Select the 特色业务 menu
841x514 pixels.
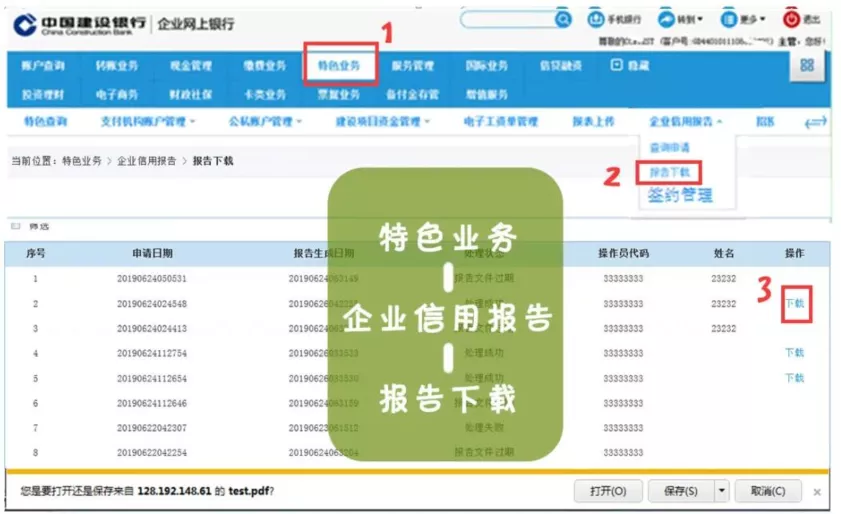point(339,65)
